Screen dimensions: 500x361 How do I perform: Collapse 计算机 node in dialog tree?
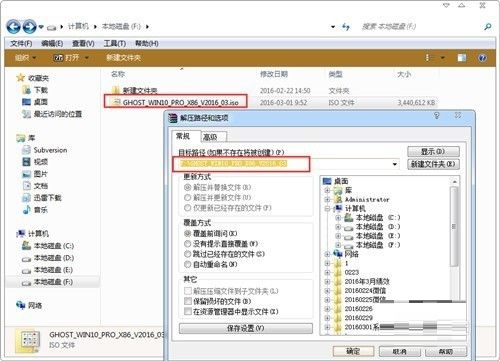tap(327, 209)
